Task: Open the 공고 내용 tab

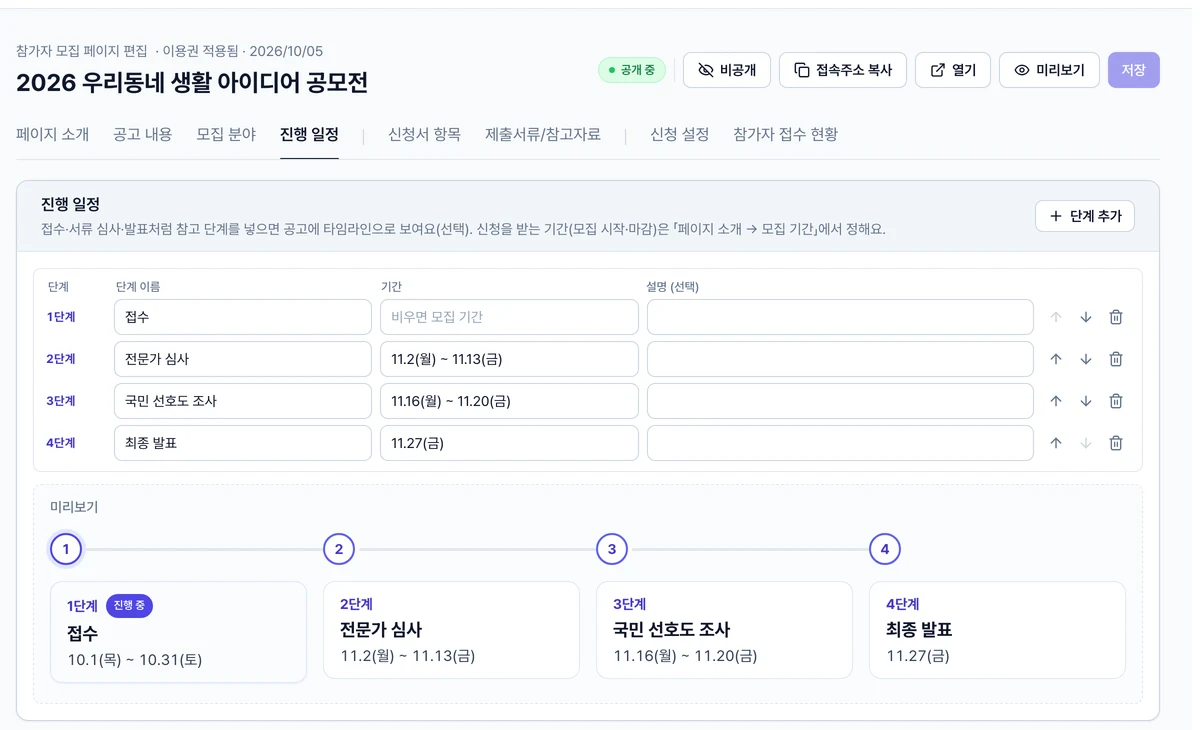Action: click(142, 134)
